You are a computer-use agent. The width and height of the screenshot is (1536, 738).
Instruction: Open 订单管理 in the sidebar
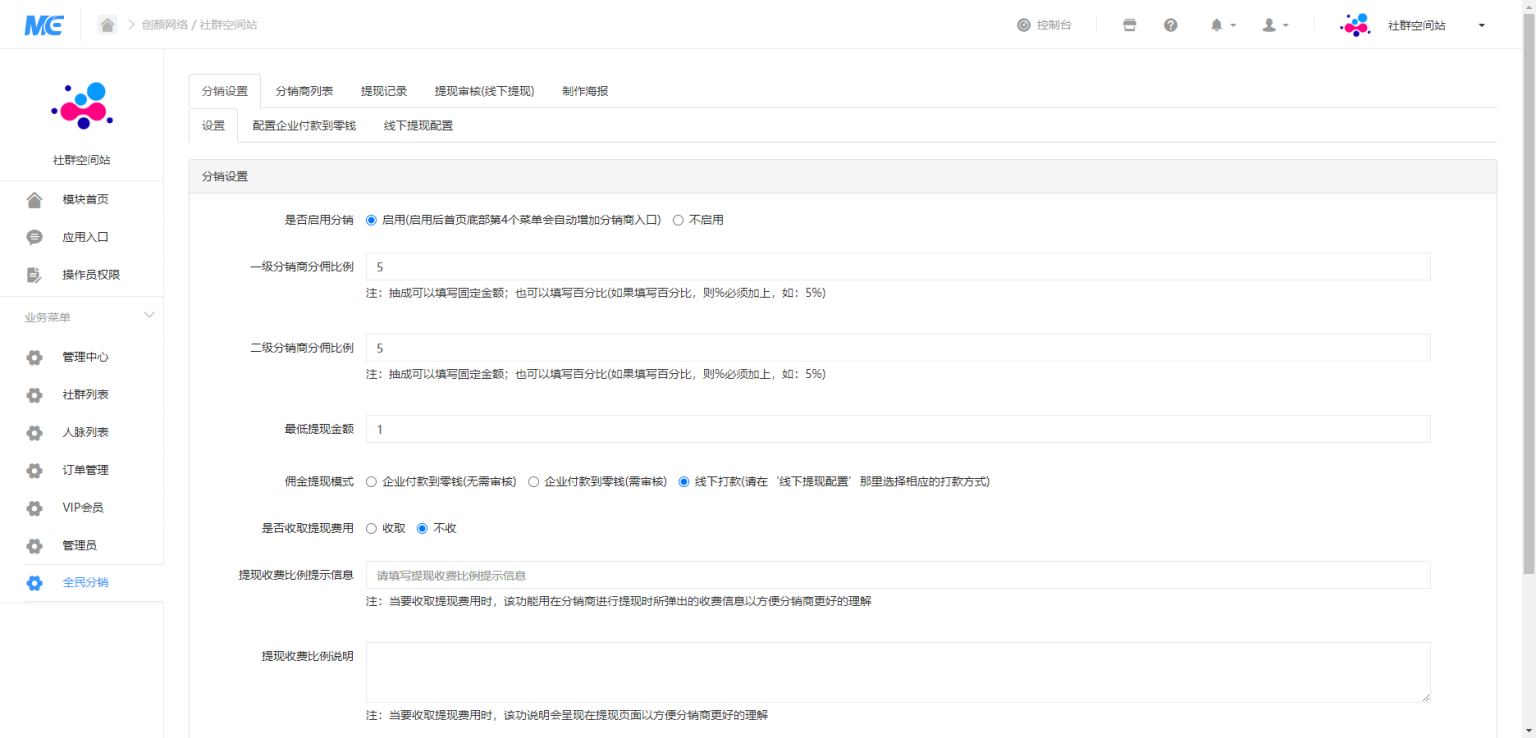(85, 470)
